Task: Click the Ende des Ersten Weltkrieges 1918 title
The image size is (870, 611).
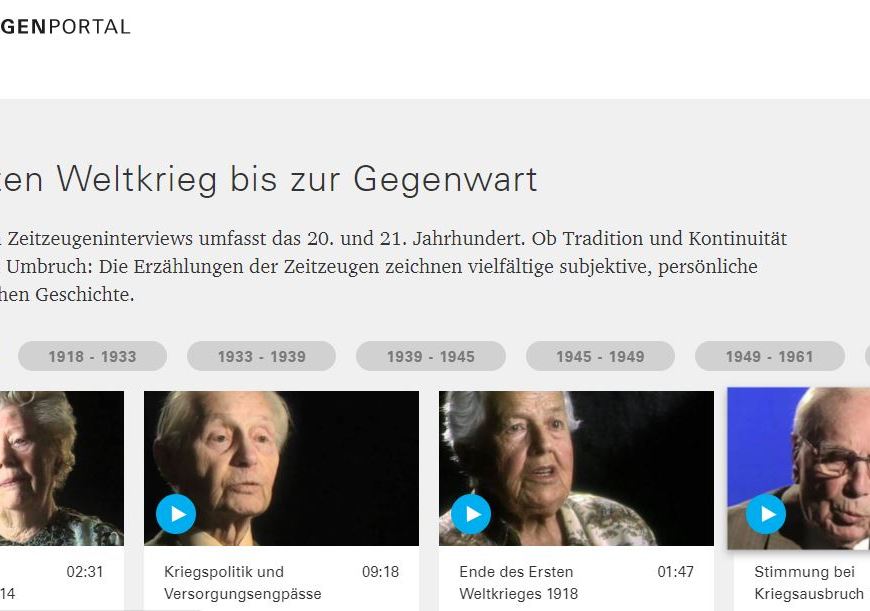Action: pyautogui.click(x=518, y=583)
